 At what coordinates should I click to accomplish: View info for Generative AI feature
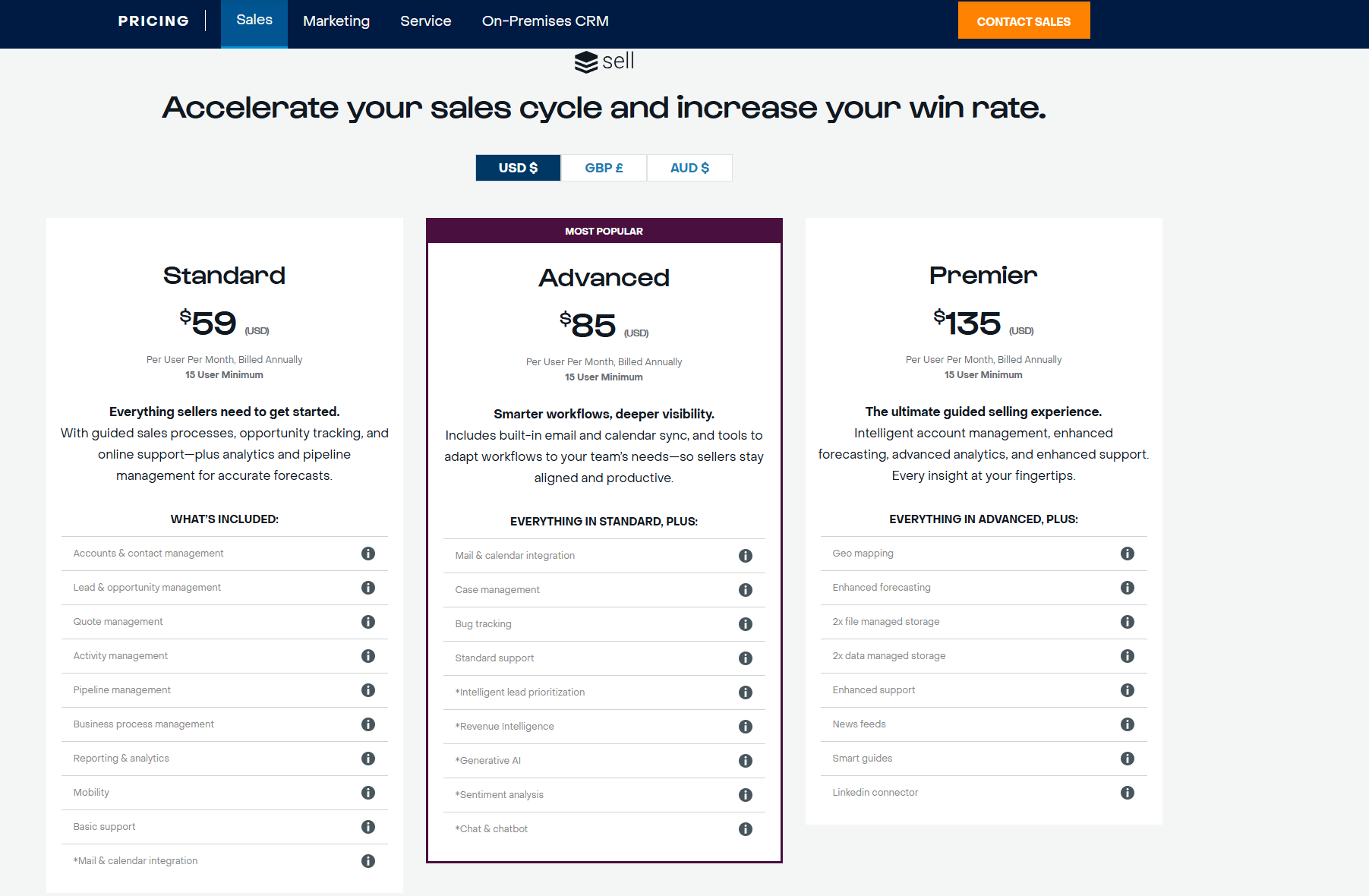coord(746,761)
